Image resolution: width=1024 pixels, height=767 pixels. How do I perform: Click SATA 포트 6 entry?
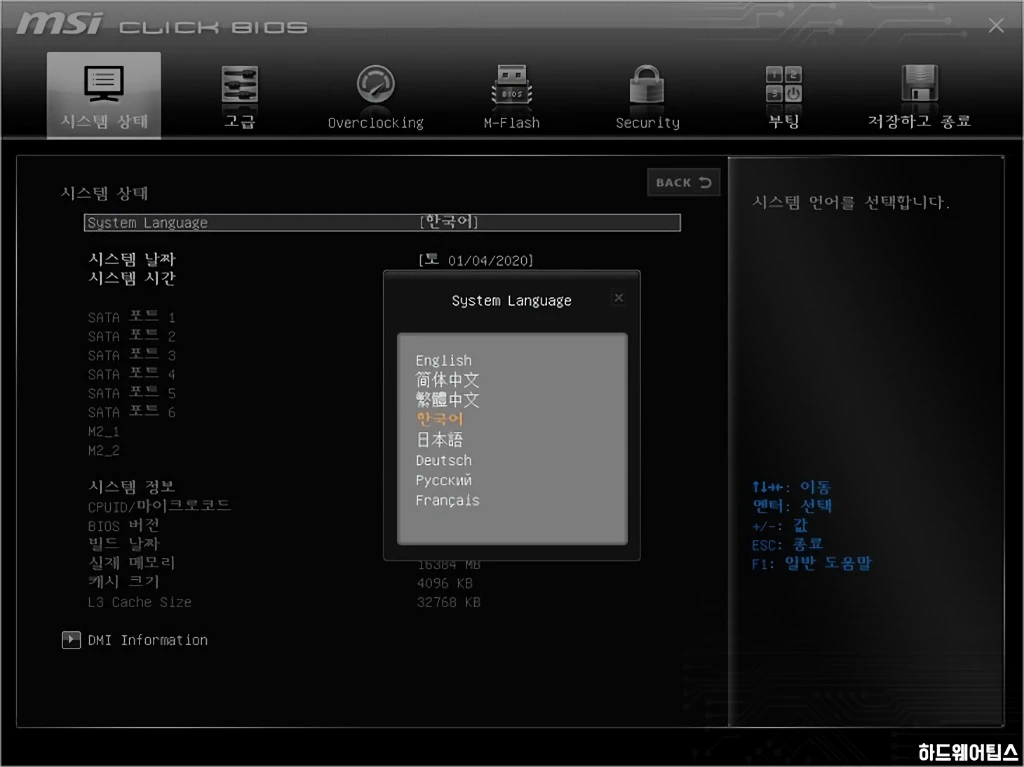(131, 412)
